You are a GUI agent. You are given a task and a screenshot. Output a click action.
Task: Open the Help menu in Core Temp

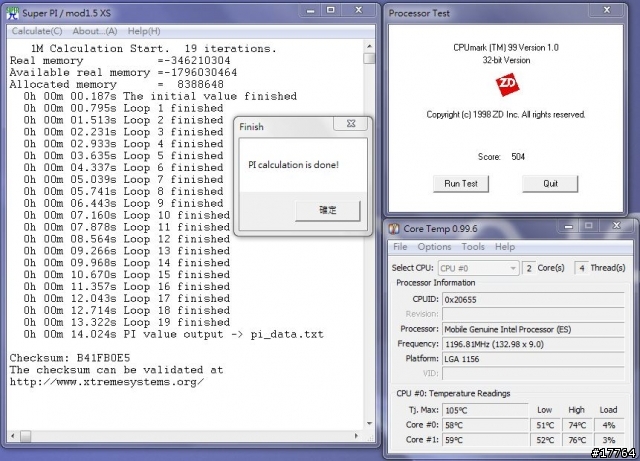coord(505,247)
